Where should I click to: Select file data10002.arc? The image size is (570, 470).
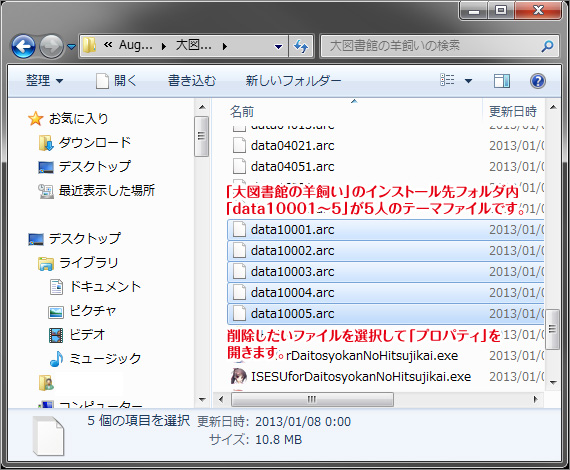click(386, 251)
